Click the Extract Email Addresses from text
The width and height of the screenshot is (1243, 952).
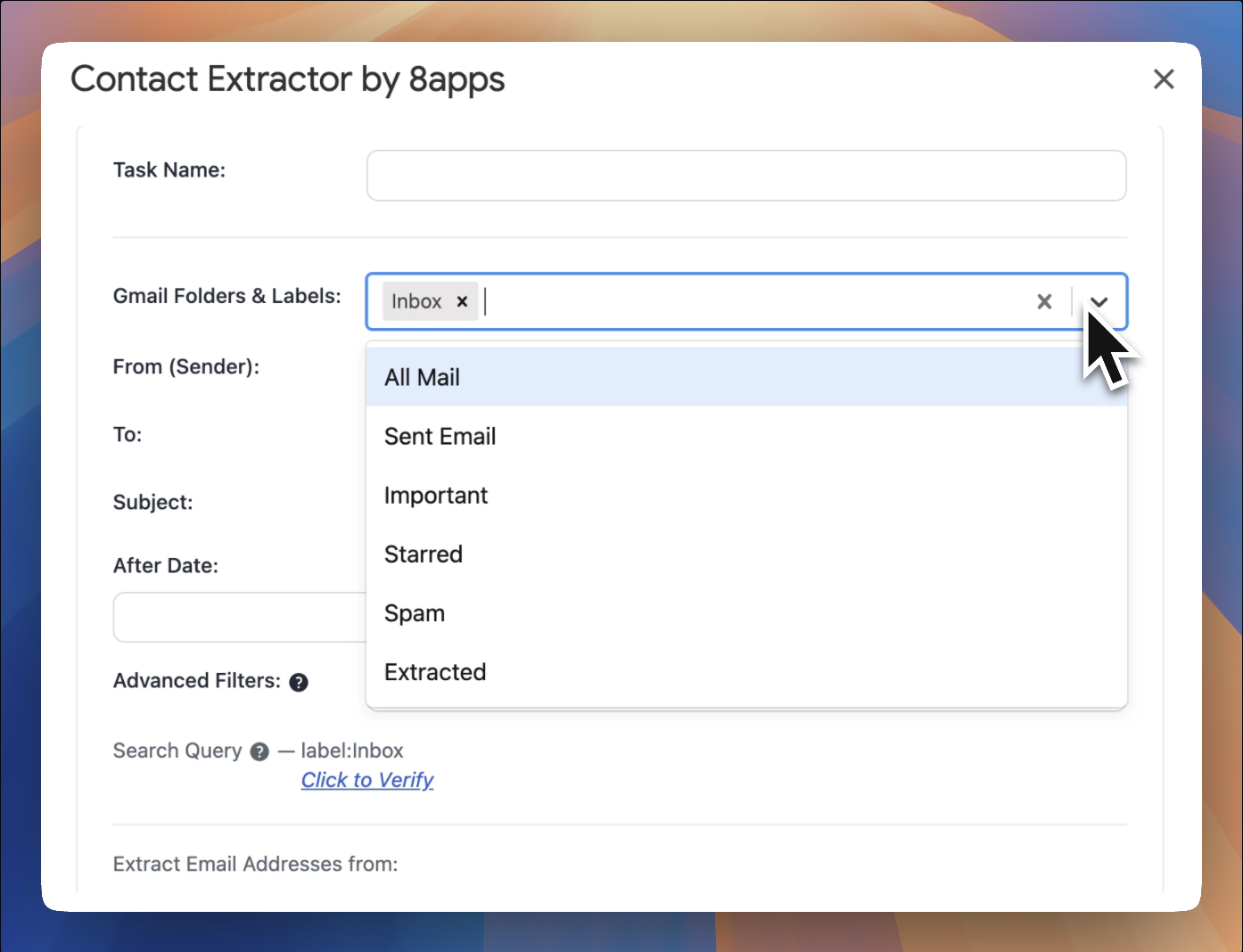pos(255,864)
